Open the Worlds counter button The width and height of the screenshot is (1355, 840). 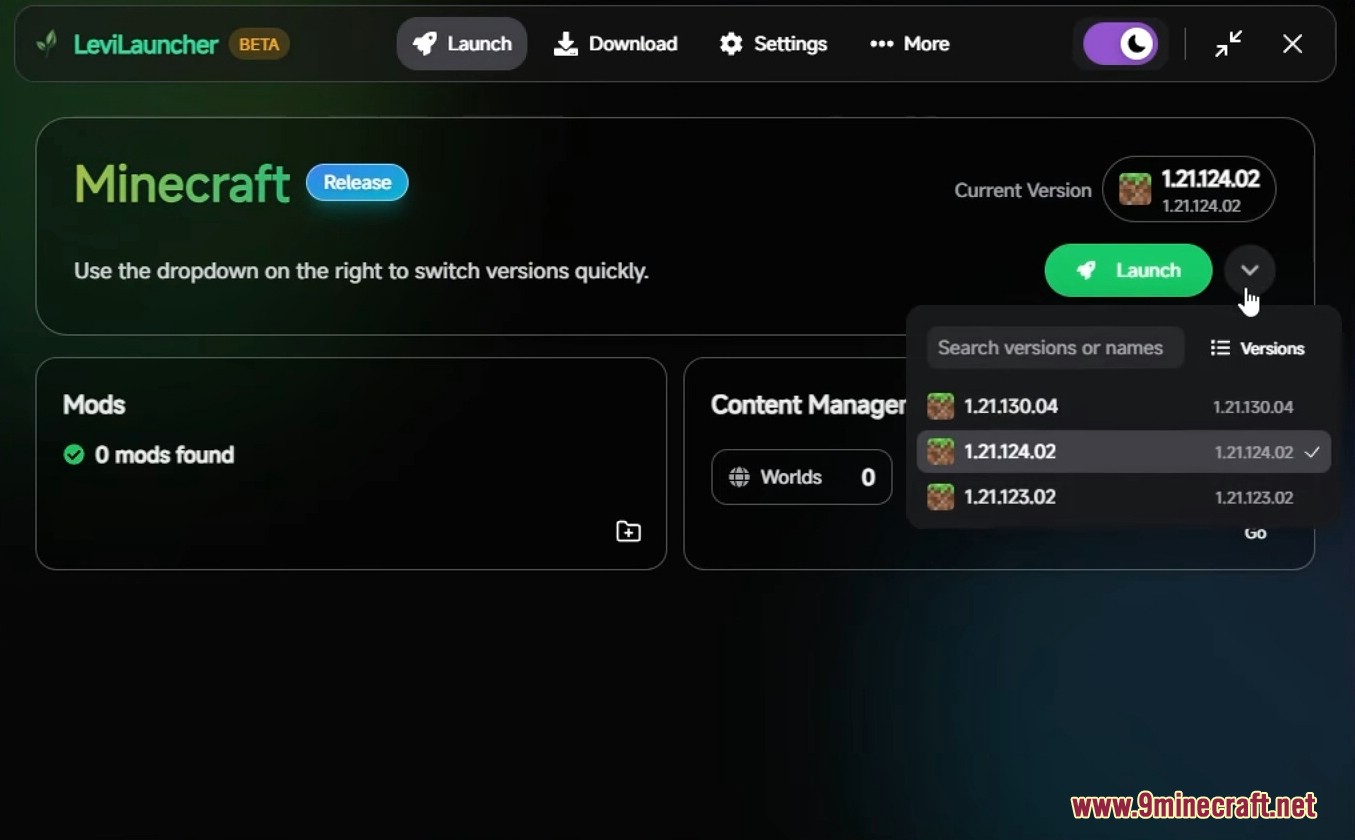(x=801, y=477)
